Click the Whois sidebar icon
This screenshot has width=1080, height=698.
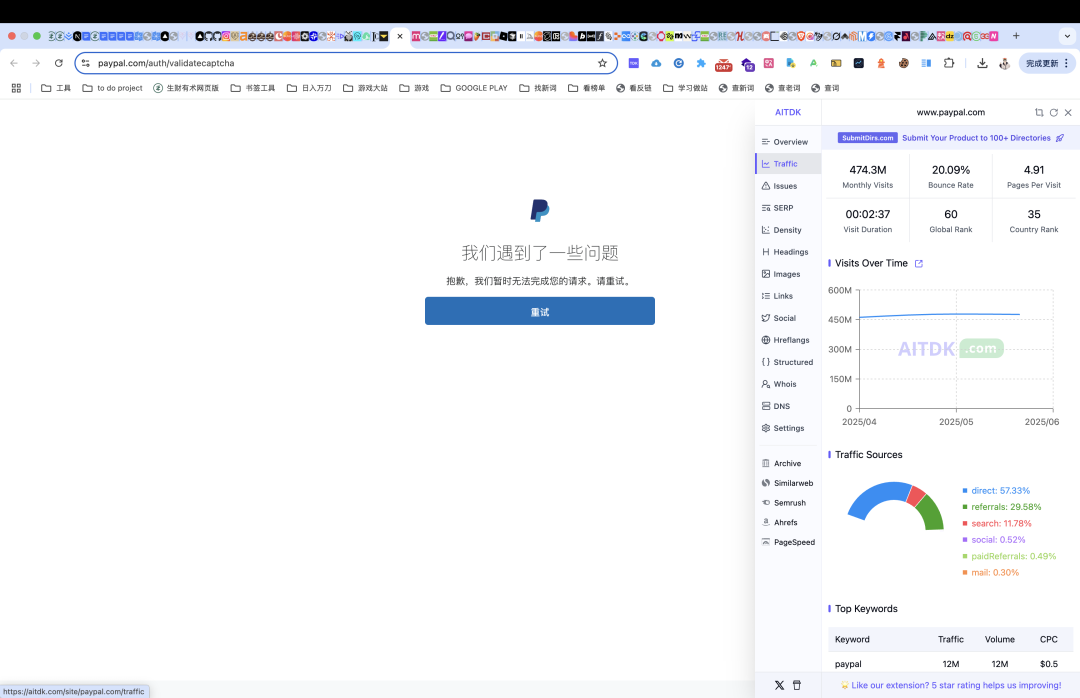click(x=765, y=384)
